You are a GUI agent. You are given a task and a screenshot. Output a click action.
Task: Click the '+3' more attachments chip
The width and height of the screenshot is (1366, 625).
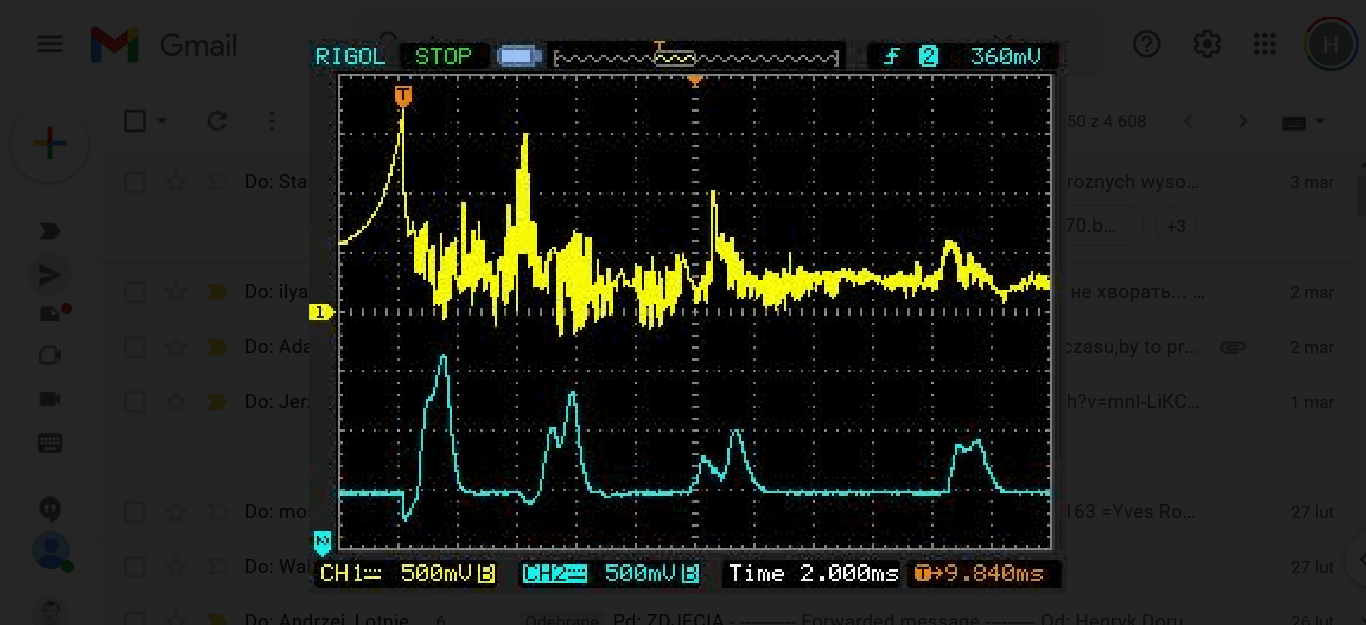tap(1175, 227)
